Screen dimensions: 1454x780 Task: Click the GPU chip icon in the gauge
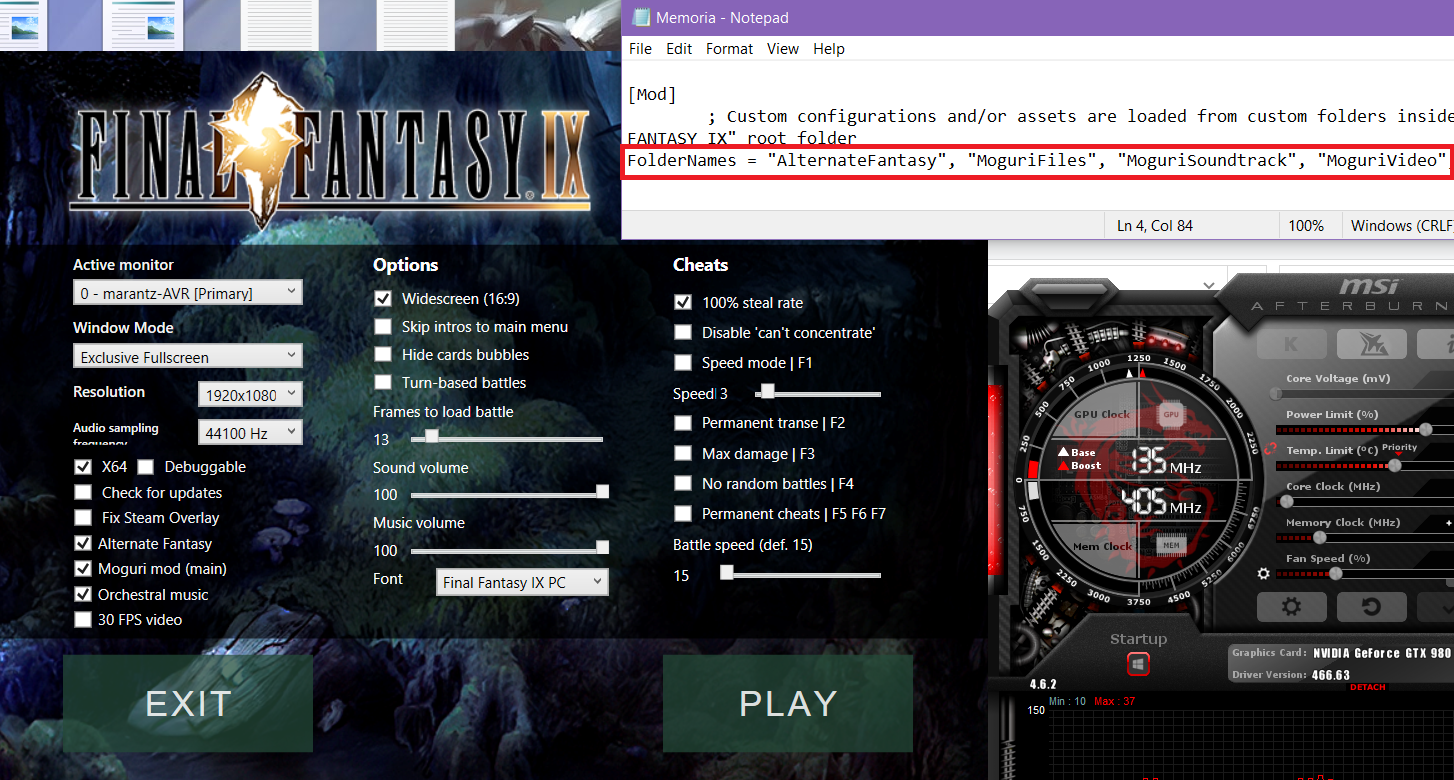click(x=1169, y=414)
